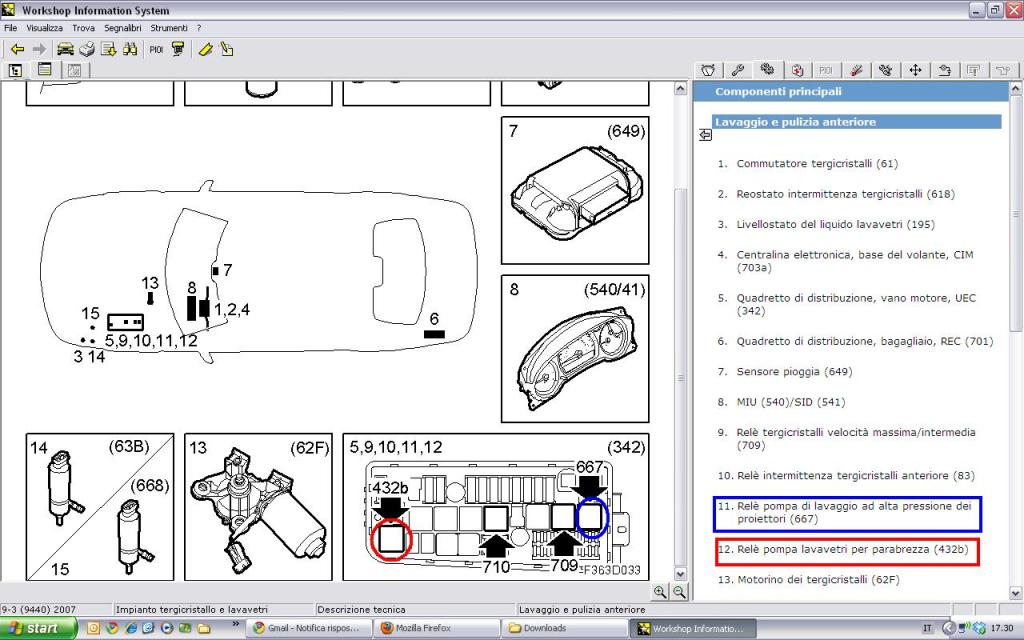Open the ? help menu
The image size is (1024, 640).
pos(199,28)
